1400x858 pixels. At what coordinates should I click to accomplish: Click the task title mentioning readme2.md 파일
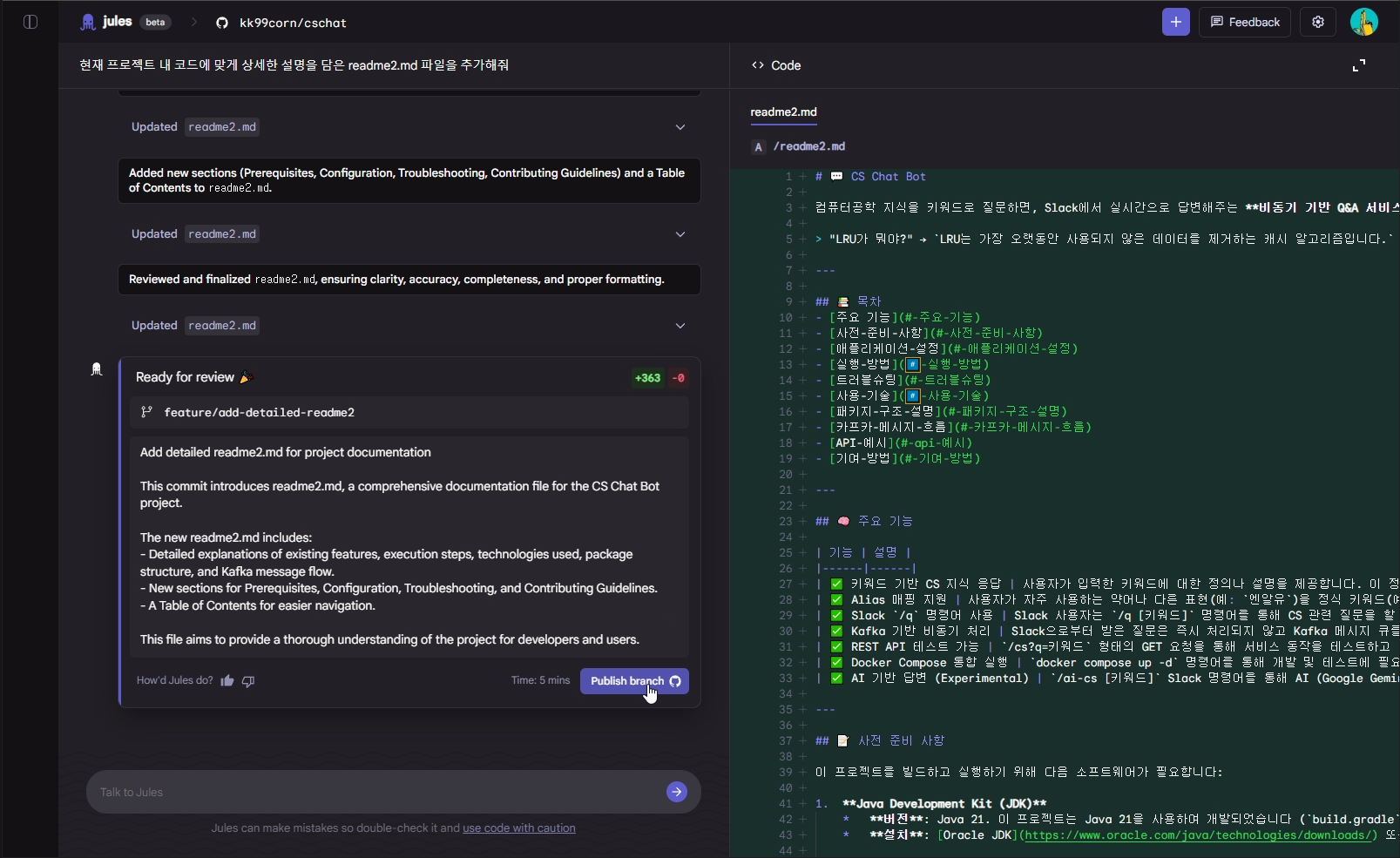294,65
